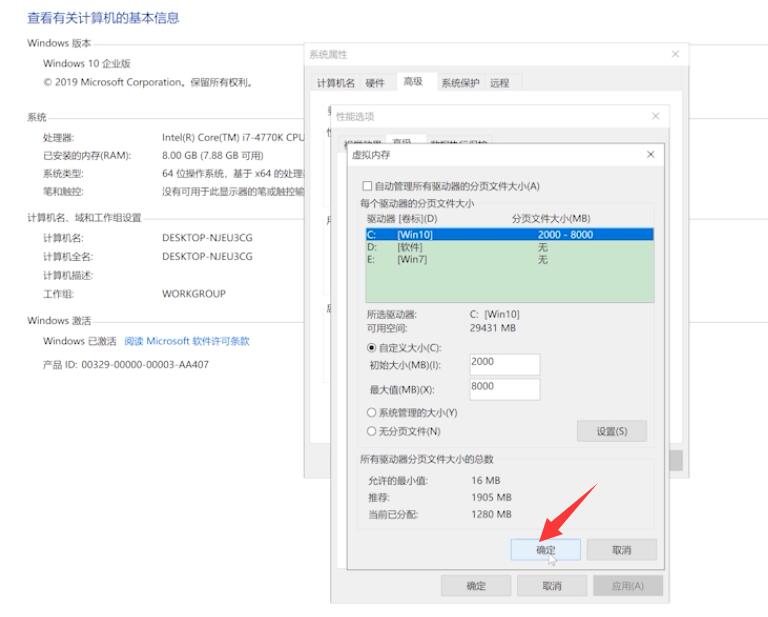Viewport: 768px width, 617px height.
Task: Open the 远程 tab in System Properties
Action: coord(500,83)
